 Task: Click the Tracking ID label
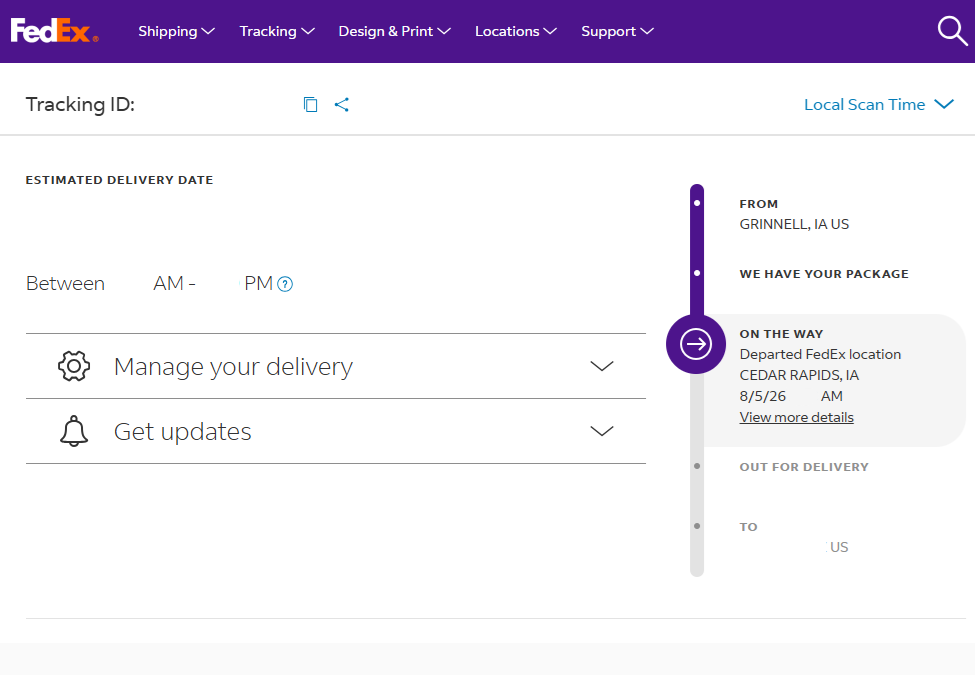coord(80,104)
